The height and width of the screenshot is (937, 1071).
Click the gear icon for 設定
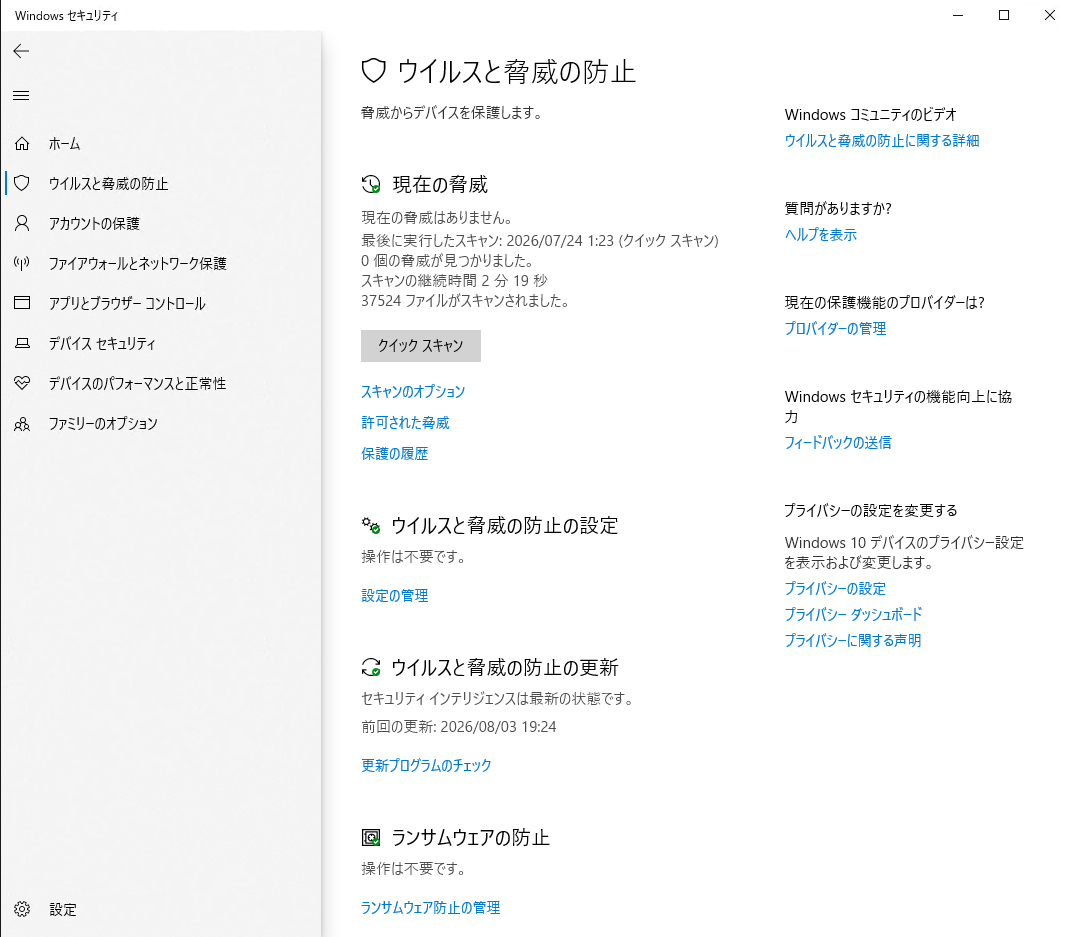tap(22, 909)
